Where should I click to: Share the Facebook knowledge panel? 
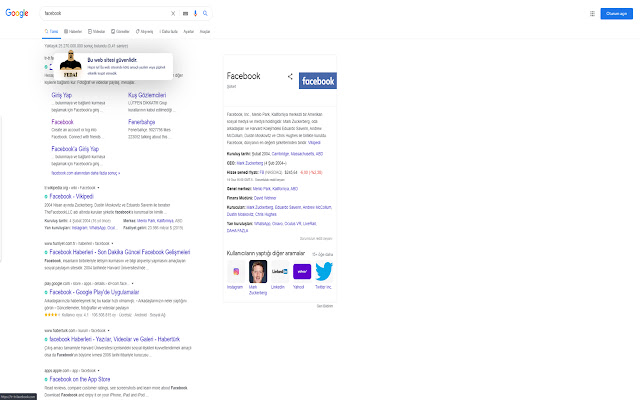click(x=290, y=76)
